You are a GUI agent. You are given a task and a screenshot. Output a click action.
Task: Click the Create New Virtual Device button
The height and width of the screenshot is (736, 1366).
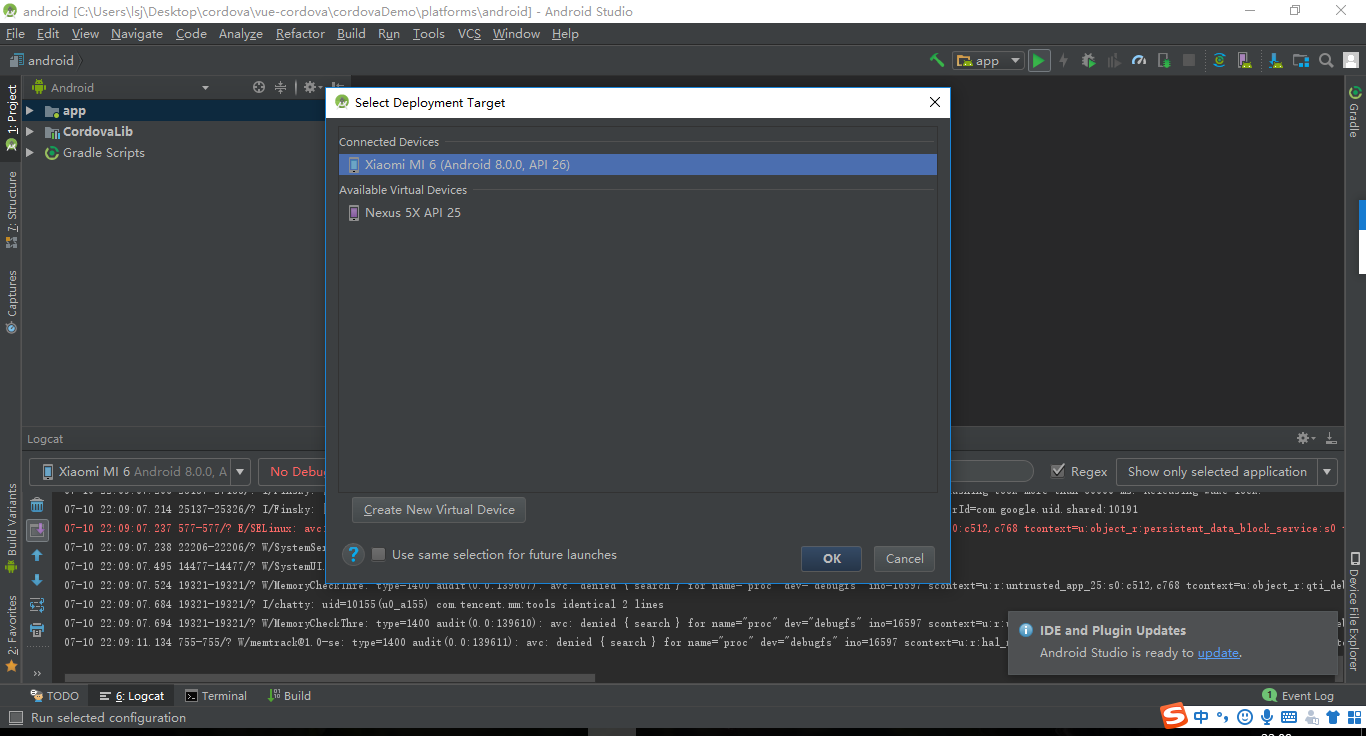coord(439,510)
